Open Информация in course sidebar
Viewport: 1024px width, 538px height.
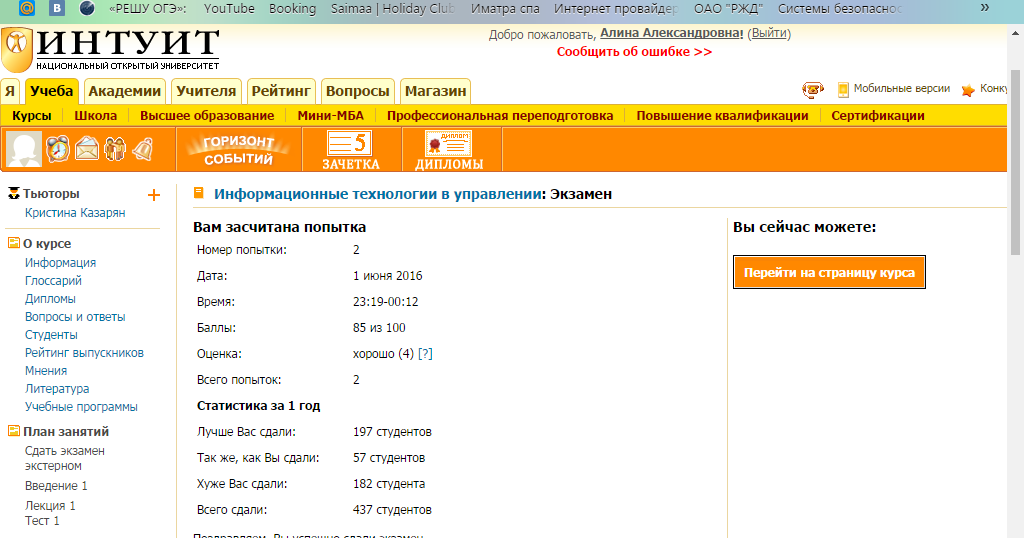(61, 262)
